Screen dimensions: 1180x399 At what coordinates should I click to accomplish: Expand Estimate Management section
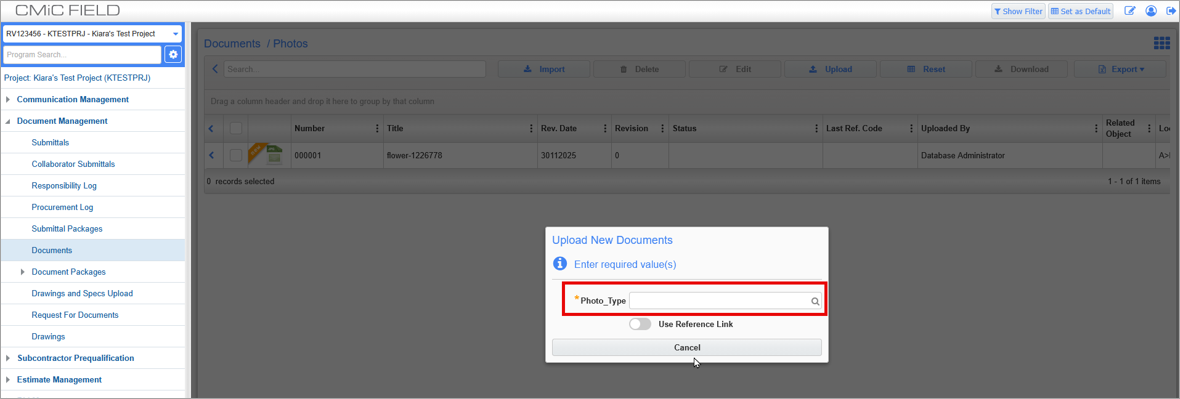pyautogui.click(x=8, y=379)
